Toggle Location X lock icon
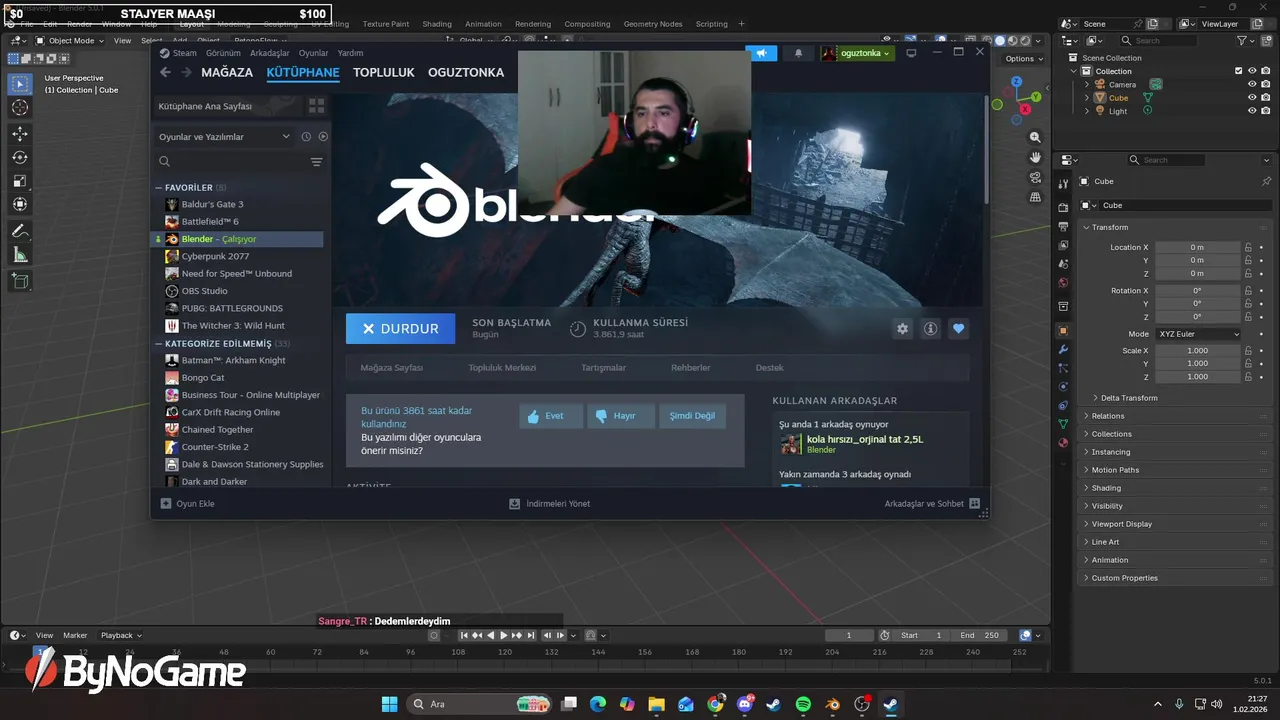This screenshot has height=720, width=1280. click(x=1248, y=247)
